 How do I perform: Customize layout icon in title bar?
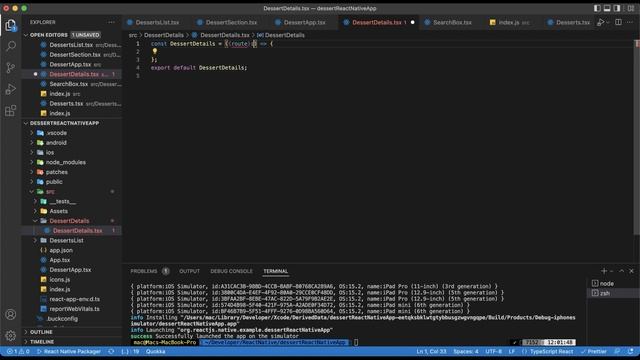click(x=631, y=8)
